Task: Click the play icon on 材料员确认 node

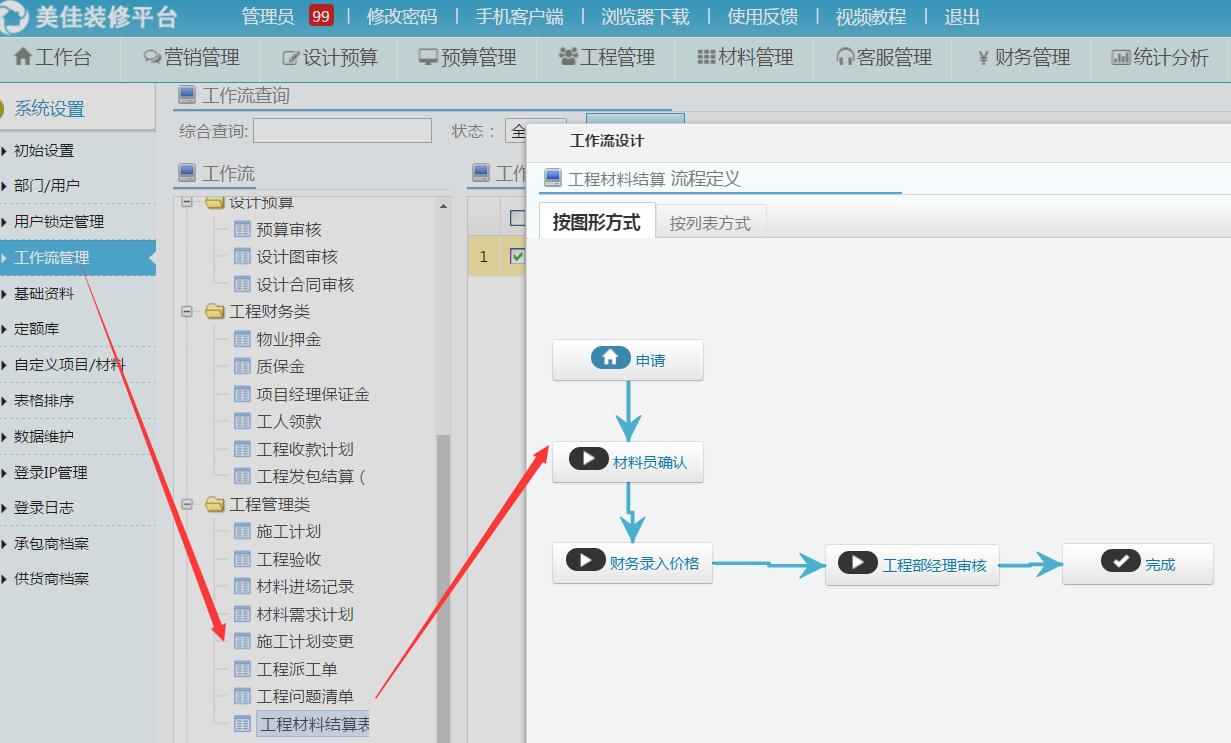Action: (588, 459)
